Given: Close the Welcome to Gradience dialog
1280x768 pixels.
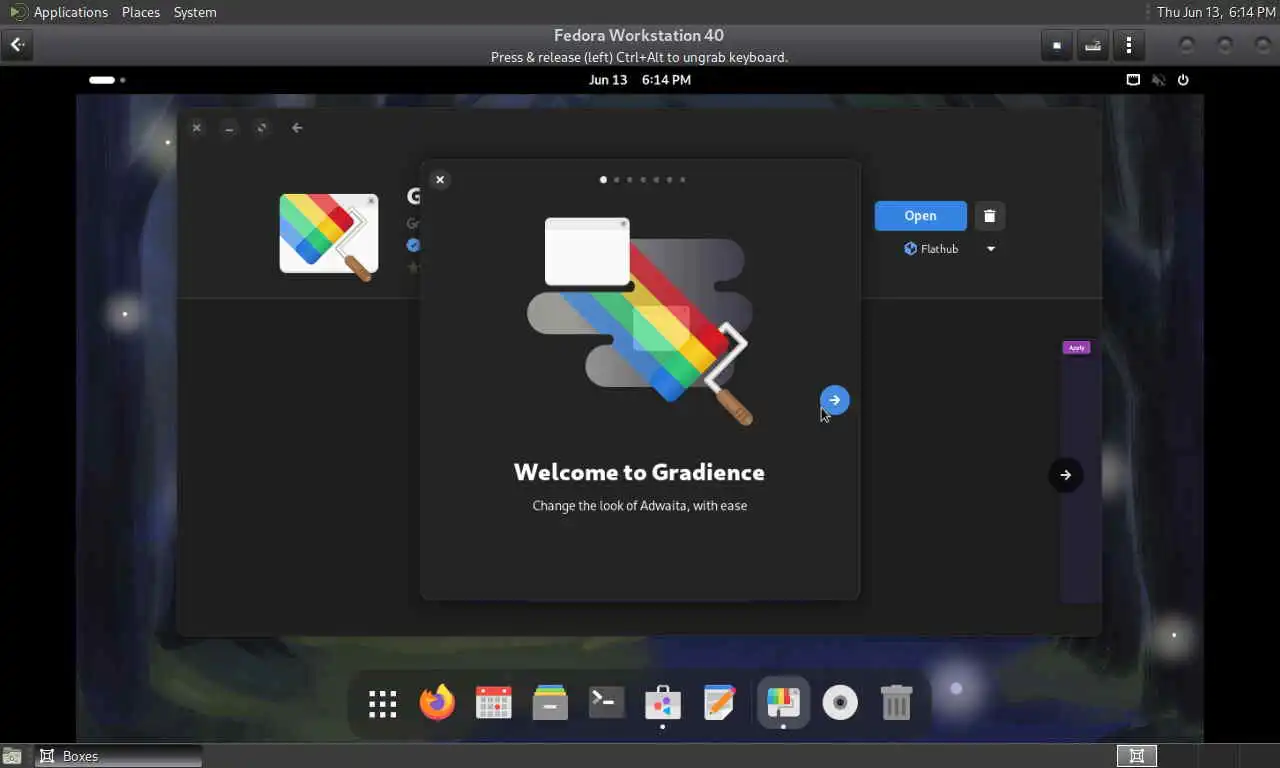Looking at the screenshot, I should [440, 180].
